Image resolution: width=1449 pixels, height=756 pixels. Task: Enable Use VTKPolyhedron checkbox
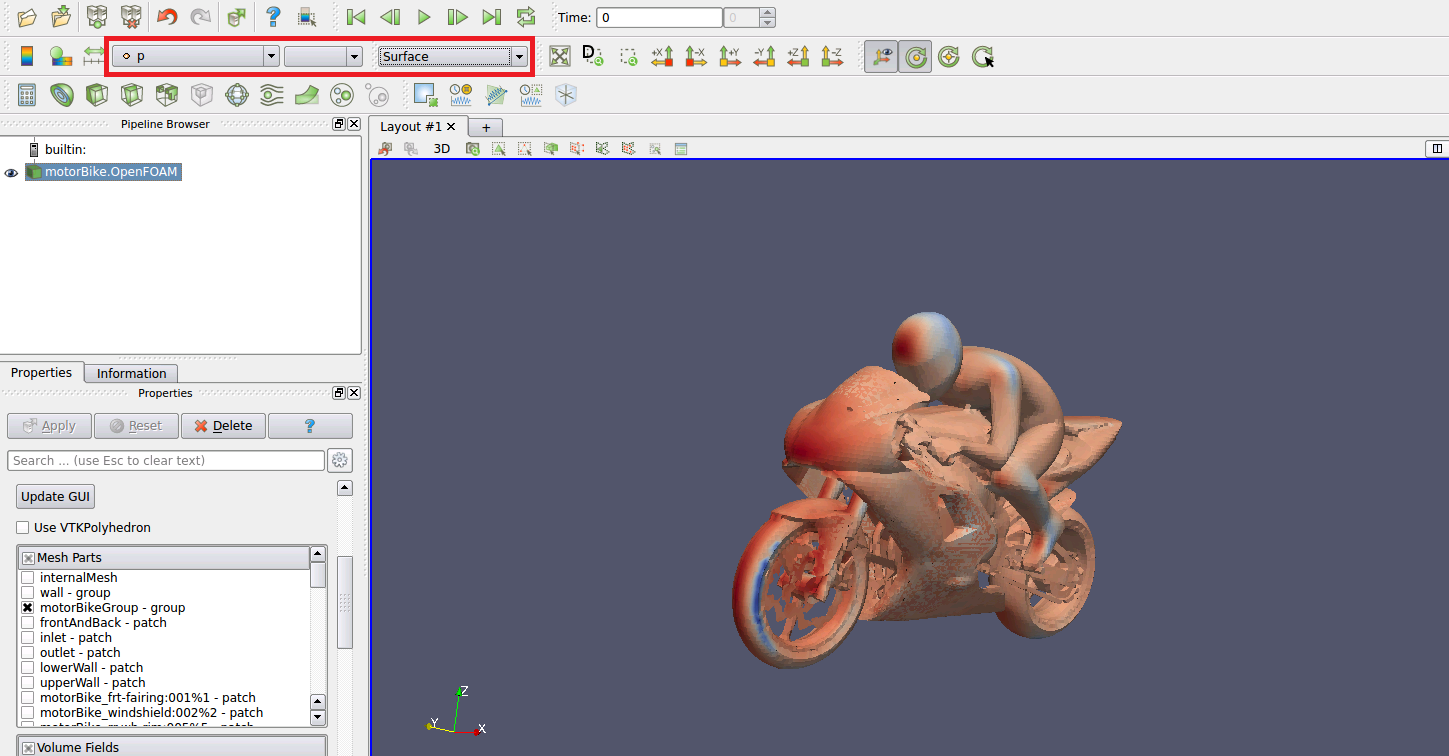tap(23, 527)
